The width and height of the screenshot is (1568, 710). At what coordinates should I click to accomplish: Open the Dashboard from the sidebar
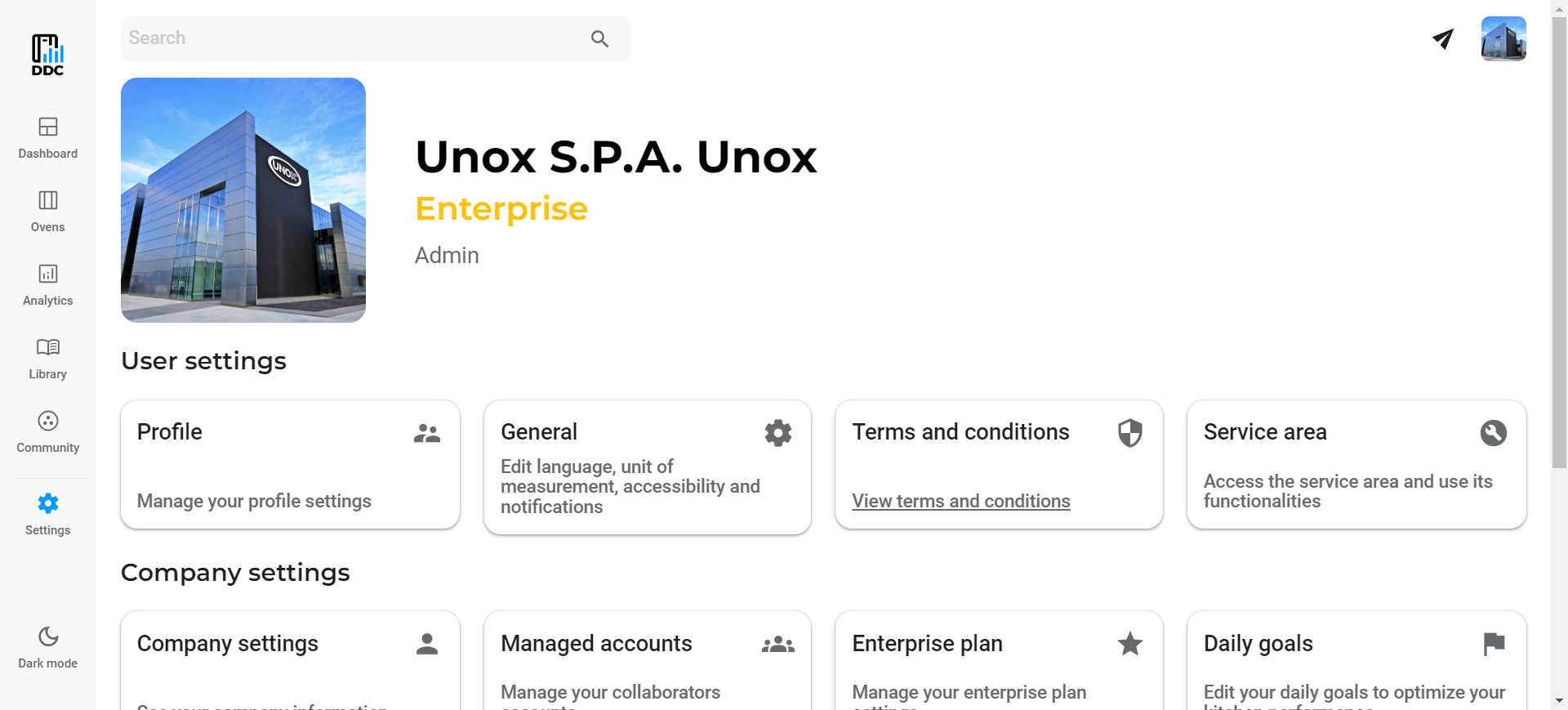(x=47, y=137)
